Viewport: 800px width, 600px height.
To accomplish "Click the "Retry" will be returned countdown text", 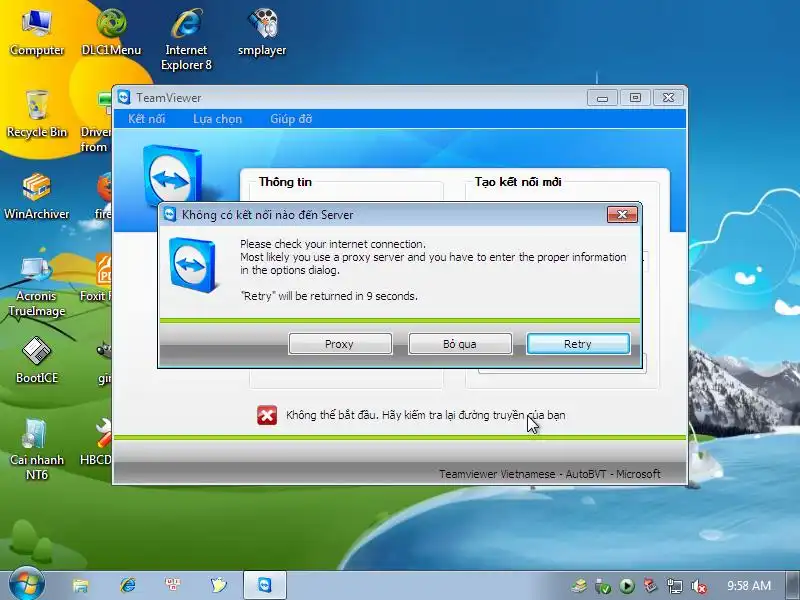I will [x=329, y=296].
